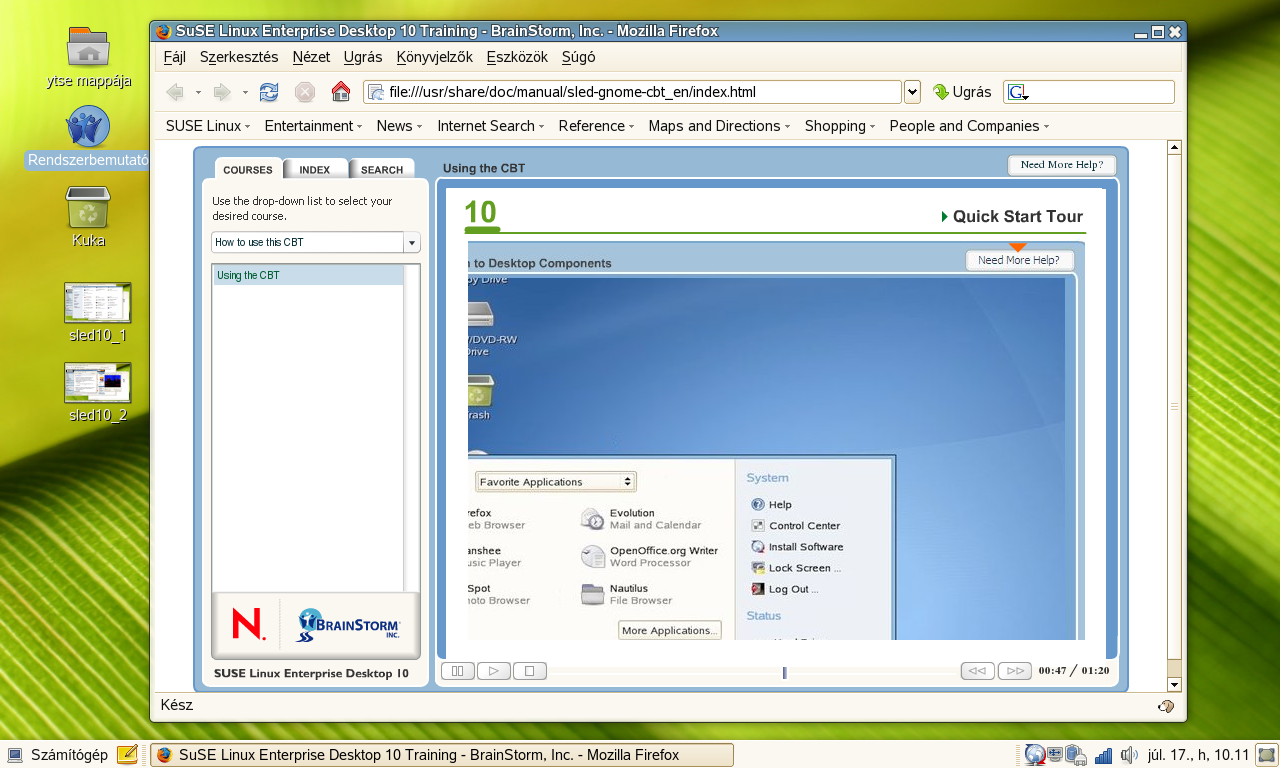Expand the SUSE Linux bookmarks folder
Image resolution: width=1280 pixels, height=768 pixels.
pos(209,126)
